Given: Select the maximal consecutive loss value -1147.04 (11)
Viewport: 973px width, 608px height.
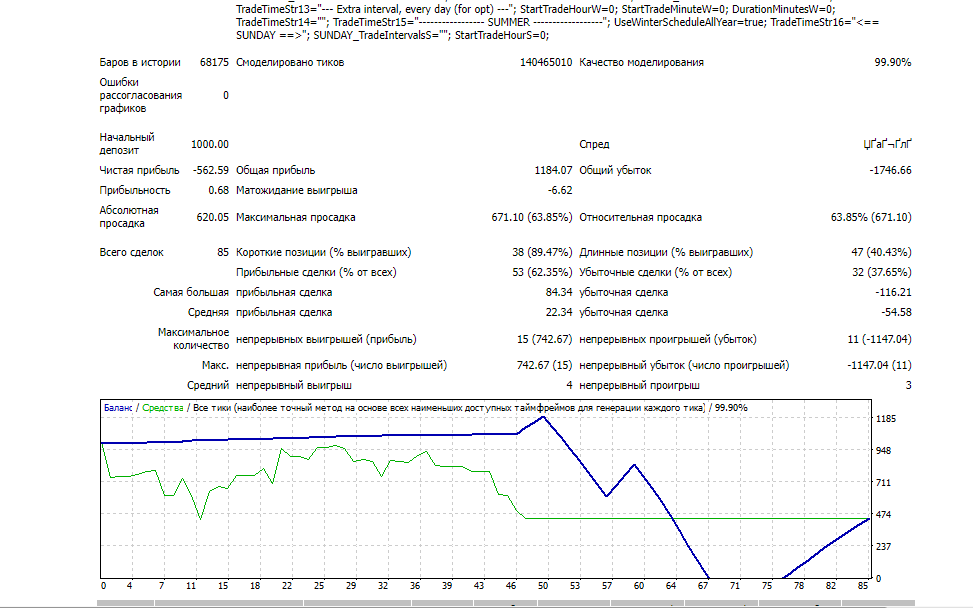Looking at the screenshot, I should 879,365.
